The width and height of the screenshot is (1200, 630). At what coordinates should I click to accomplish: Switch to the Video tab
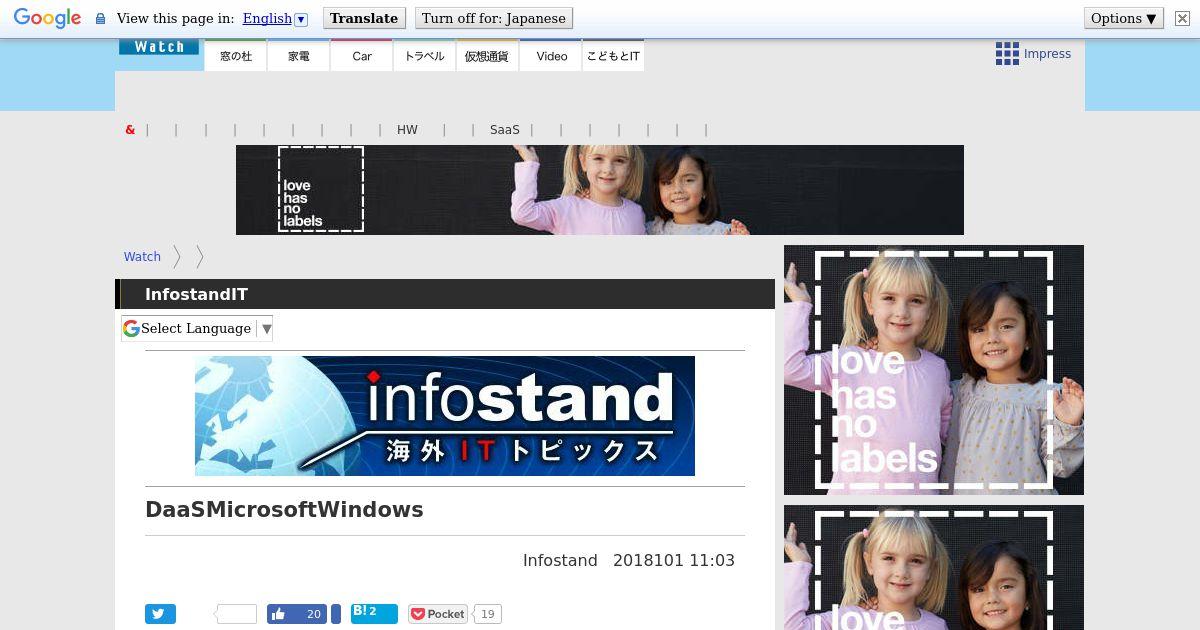point(551,55)
